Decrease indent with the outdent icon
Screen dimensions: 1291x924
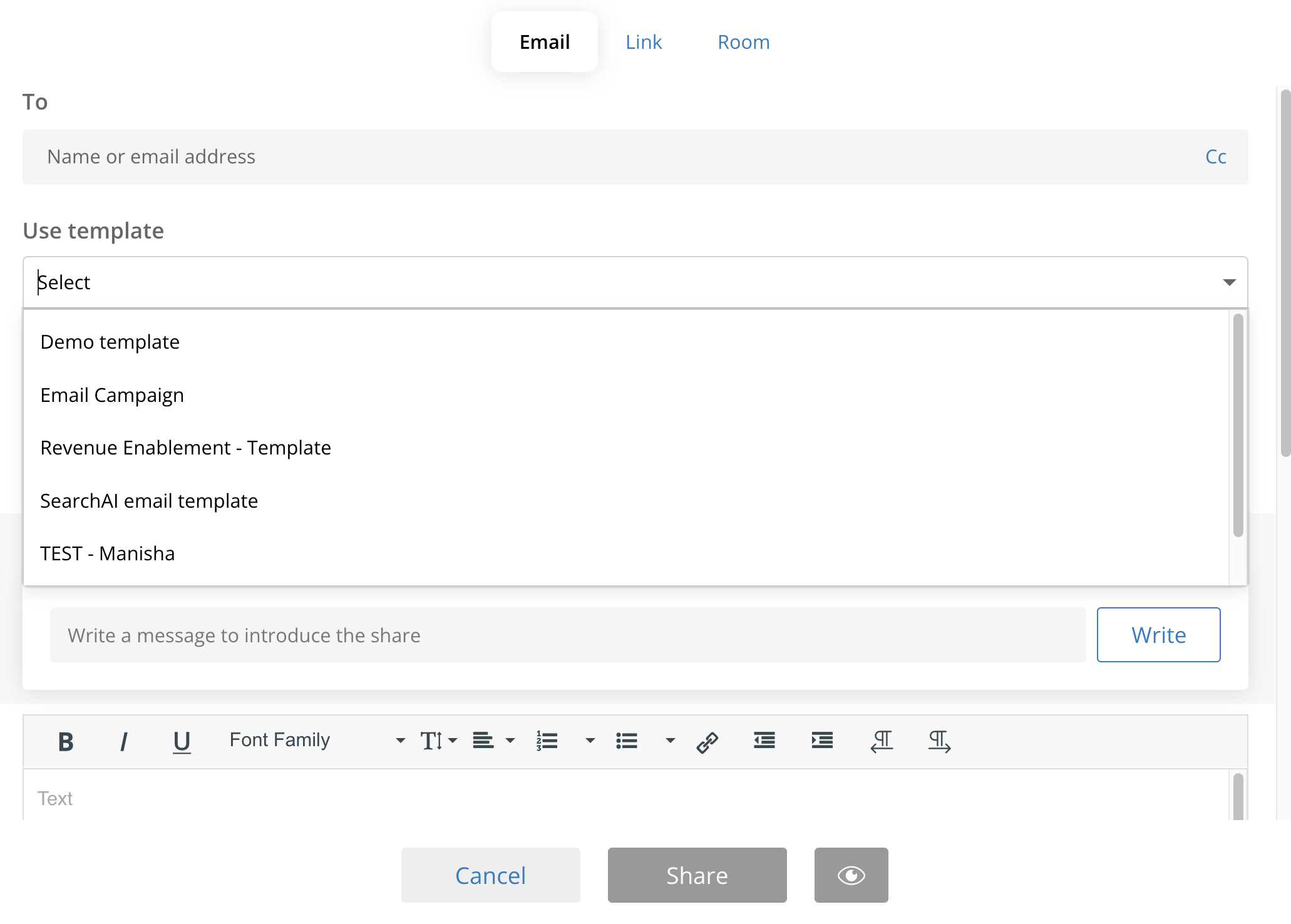point(764,741)
